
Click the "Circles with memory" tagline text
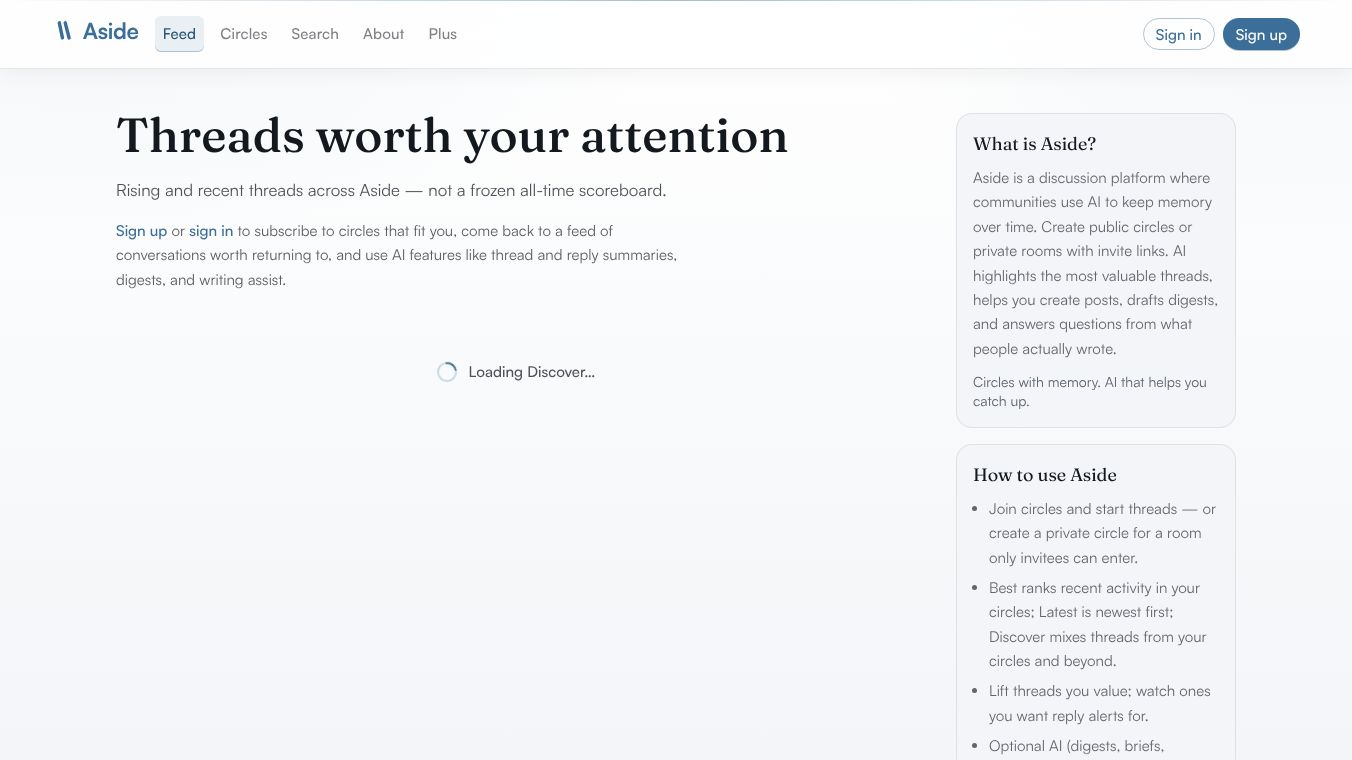pyautogui.click(x=1090, y=391)
